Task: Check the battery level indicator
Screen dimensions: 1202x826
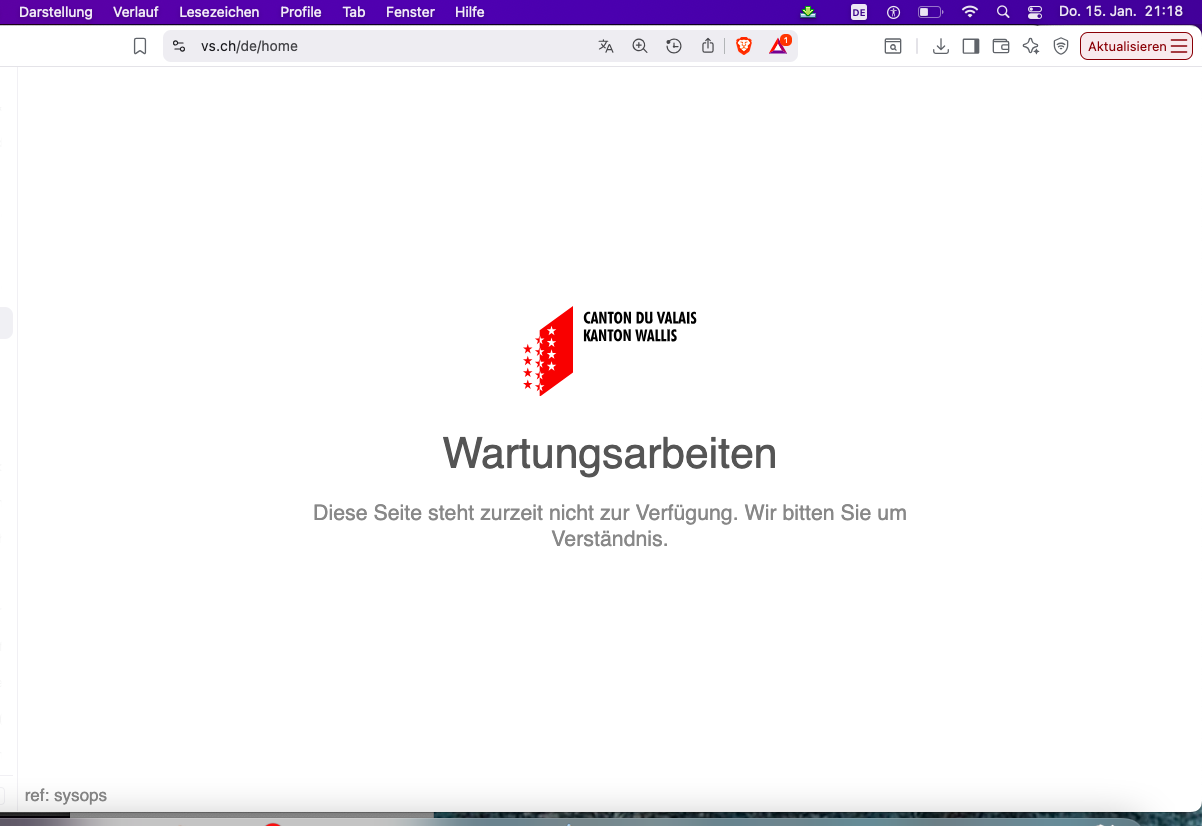Action: pyautogui.click(x=928, y=12)
